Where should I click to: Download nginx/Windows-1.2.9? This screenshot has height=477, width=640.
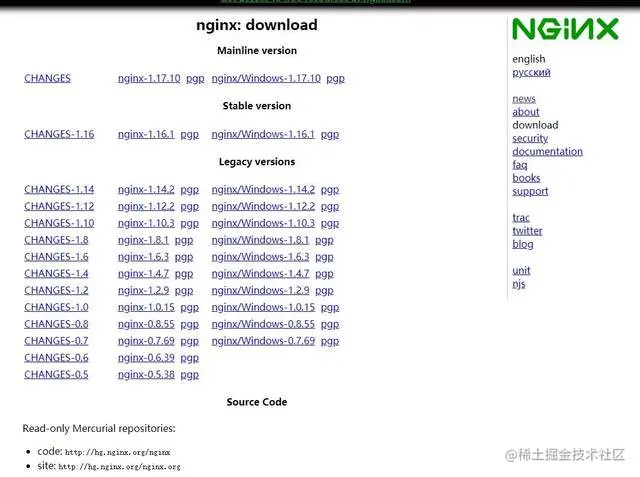pos(260,291)
